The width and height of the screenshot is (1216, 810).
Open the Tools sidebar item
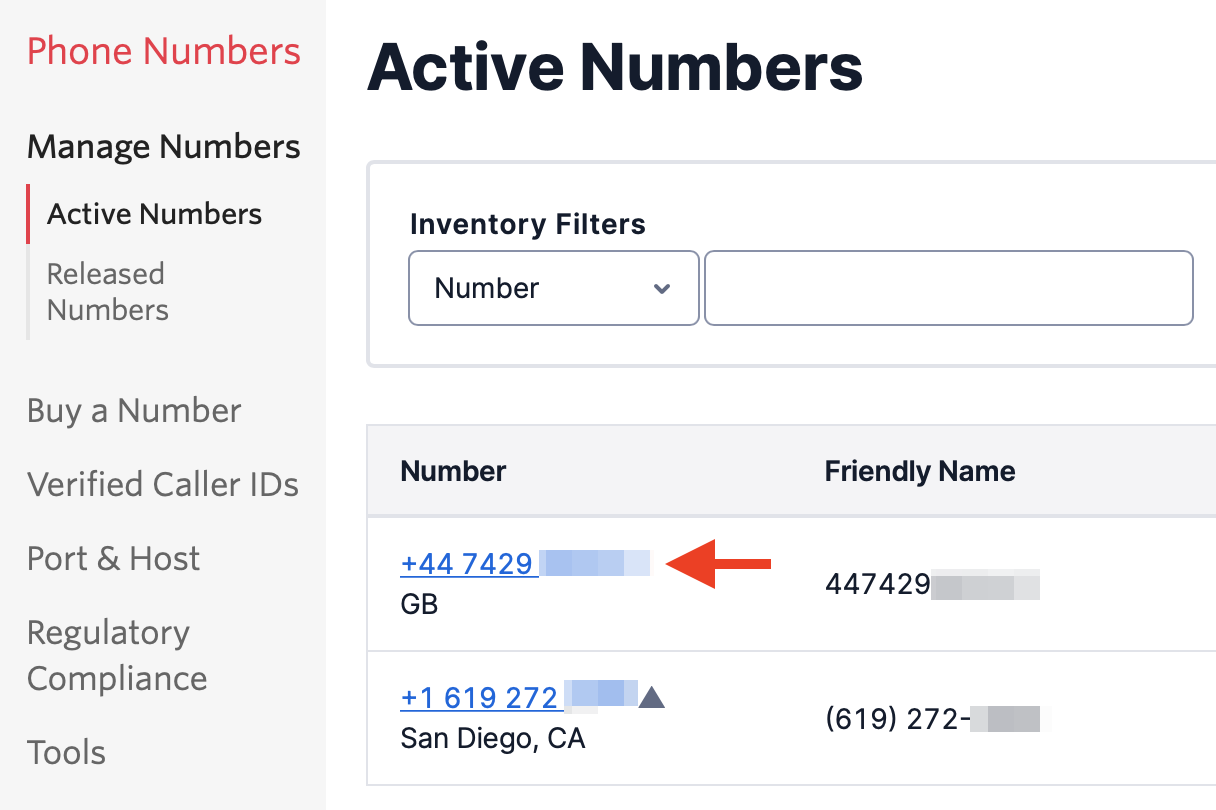pyautogui.click(x=66, y=752)
